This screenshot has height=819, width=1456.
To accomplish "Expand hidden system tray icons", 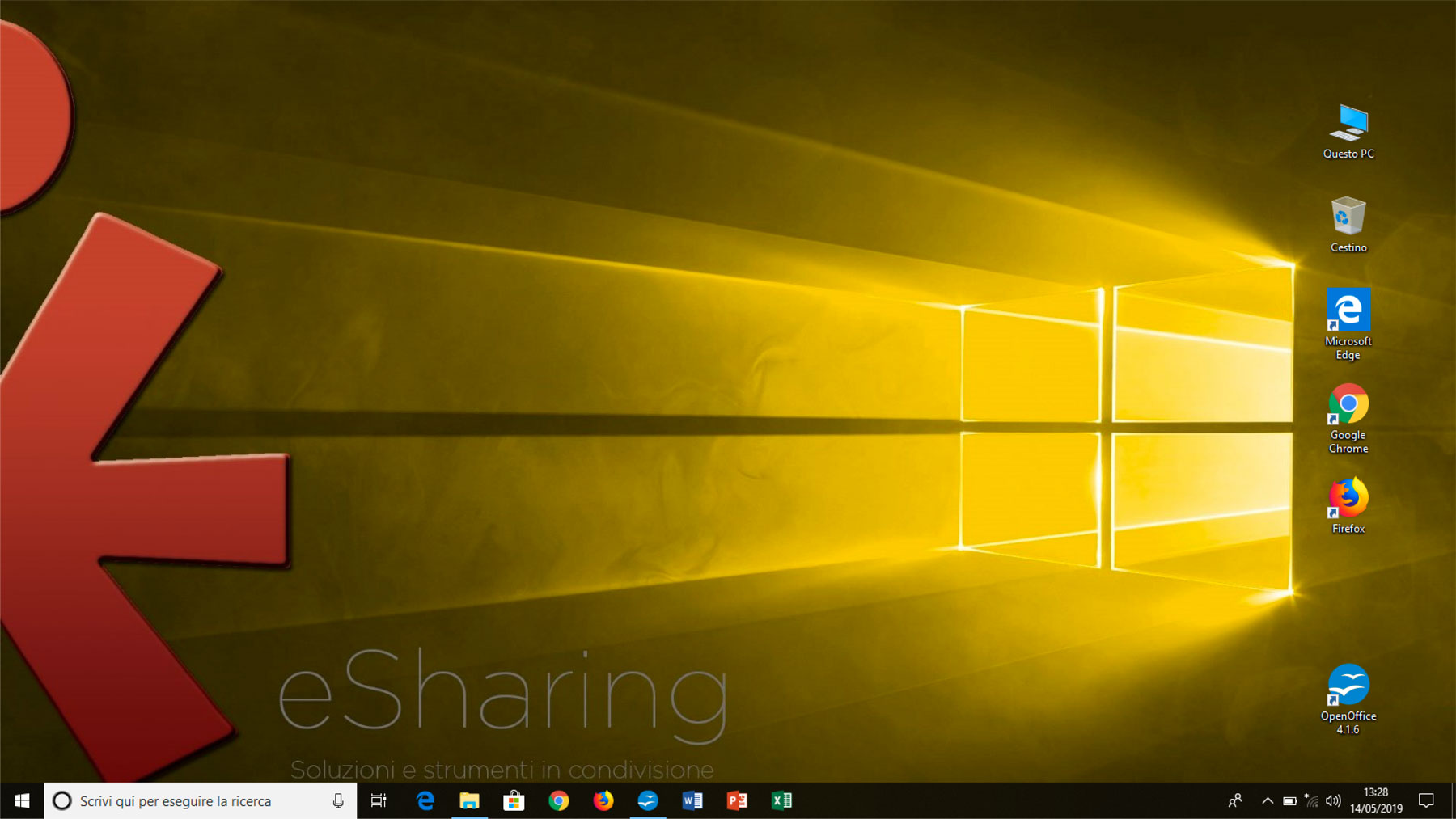I will click(x=1268, y=801).
